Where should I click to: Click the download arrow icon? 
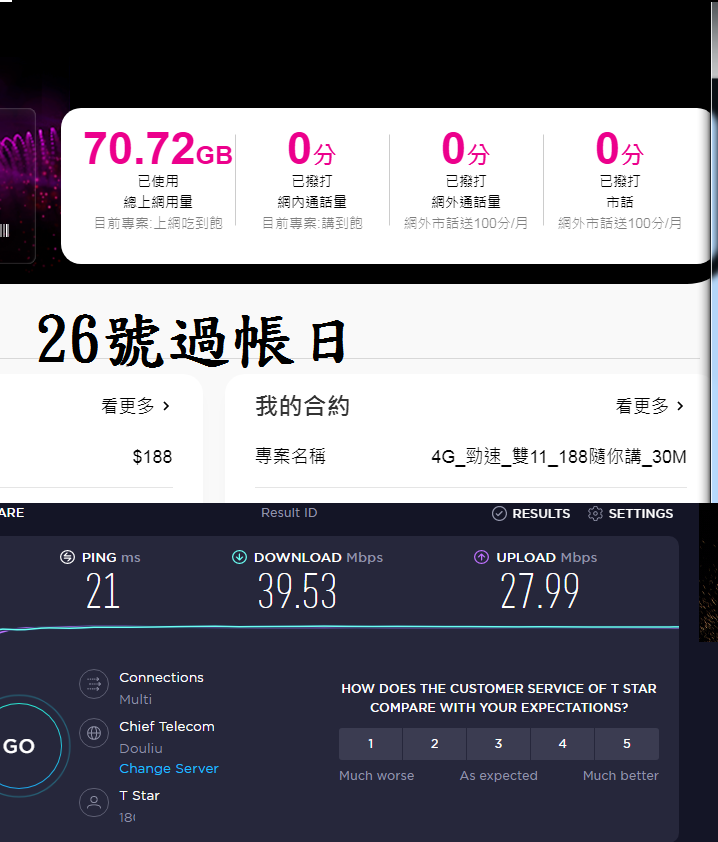coord(239,557)
